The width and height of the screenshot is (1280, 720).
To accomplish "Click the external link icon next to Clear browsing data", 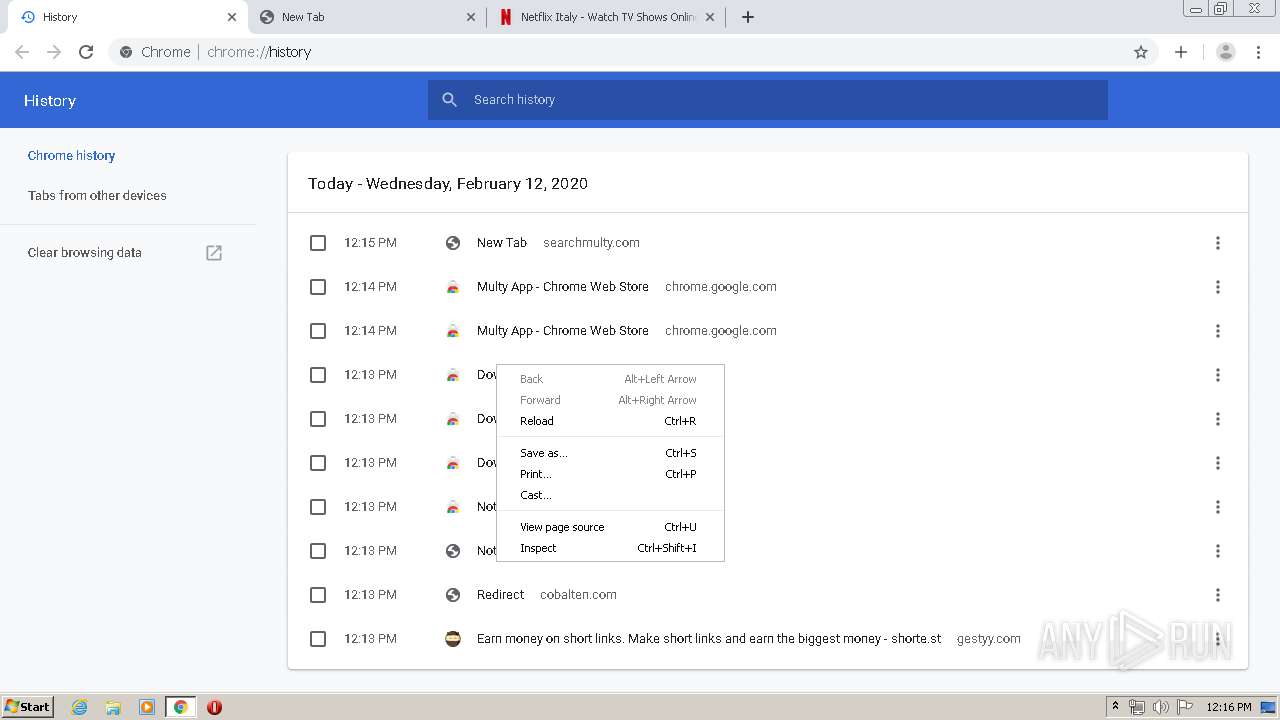I will point(214,253).
